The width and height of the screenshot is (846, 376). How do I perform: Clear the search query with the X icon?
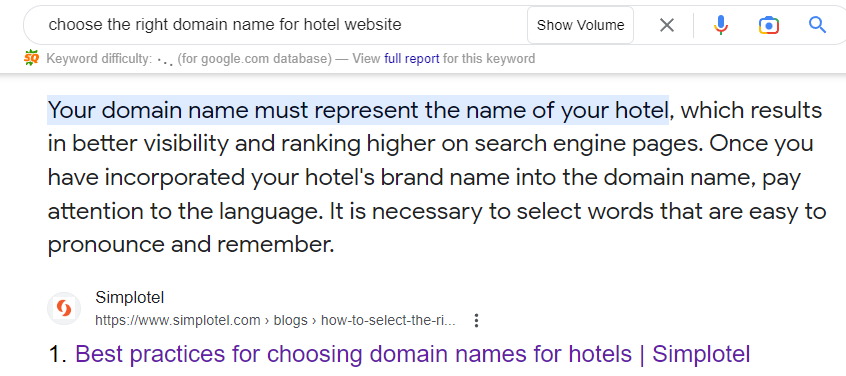667,25
